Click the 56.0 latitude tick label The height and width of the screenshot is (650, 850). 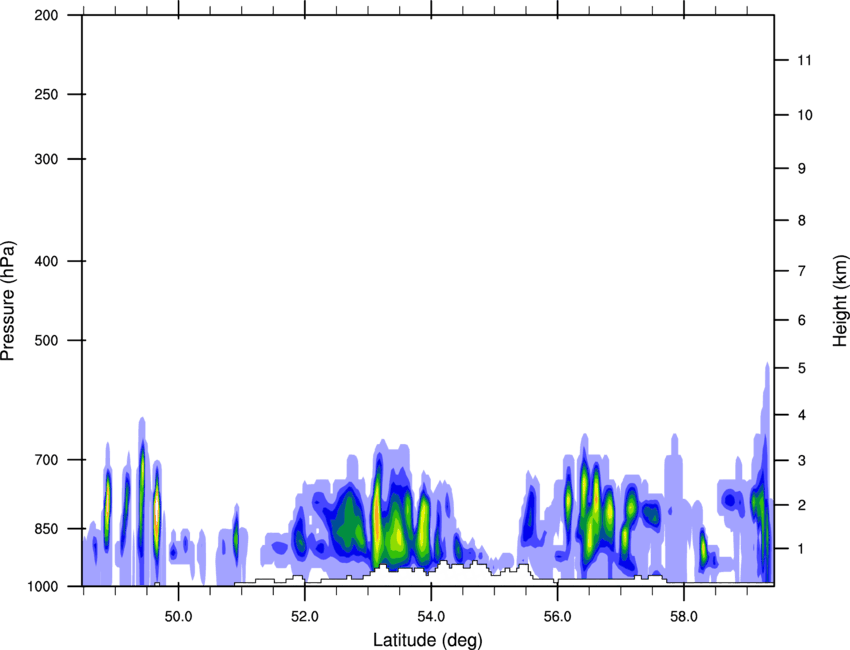click(557, 617)
